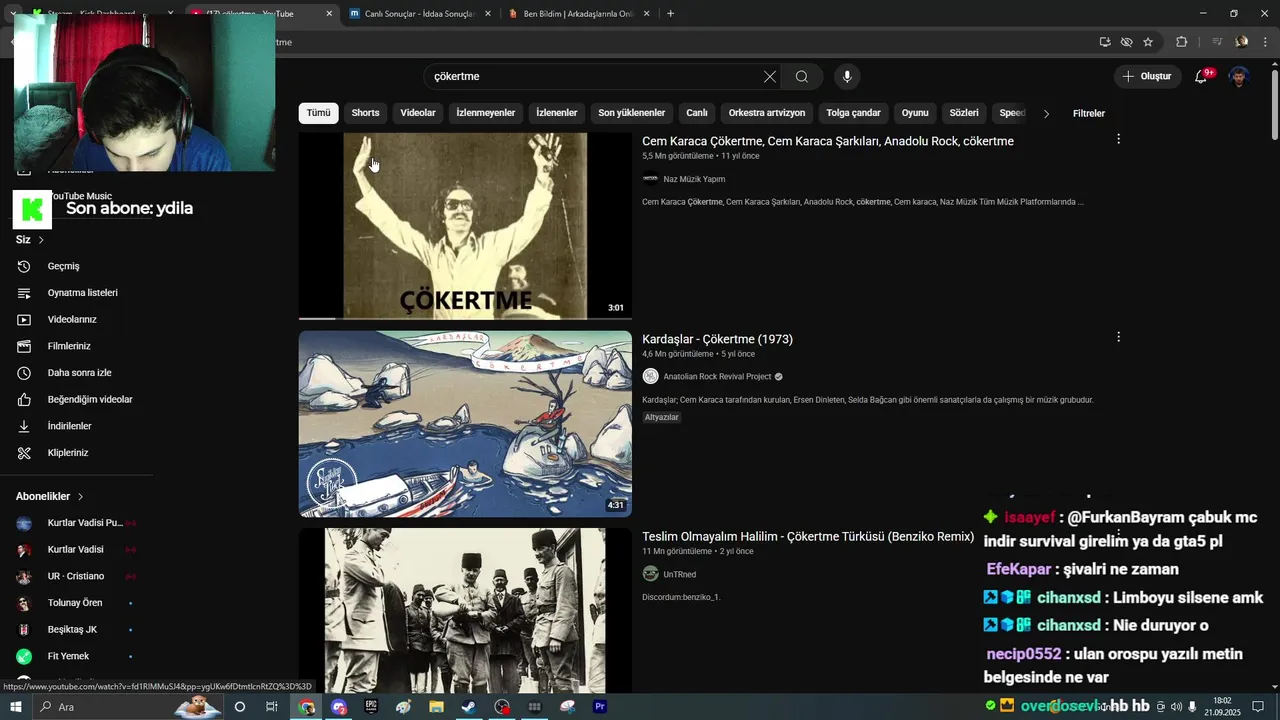Open UnTRned channel link

click(x=679, y=575)
